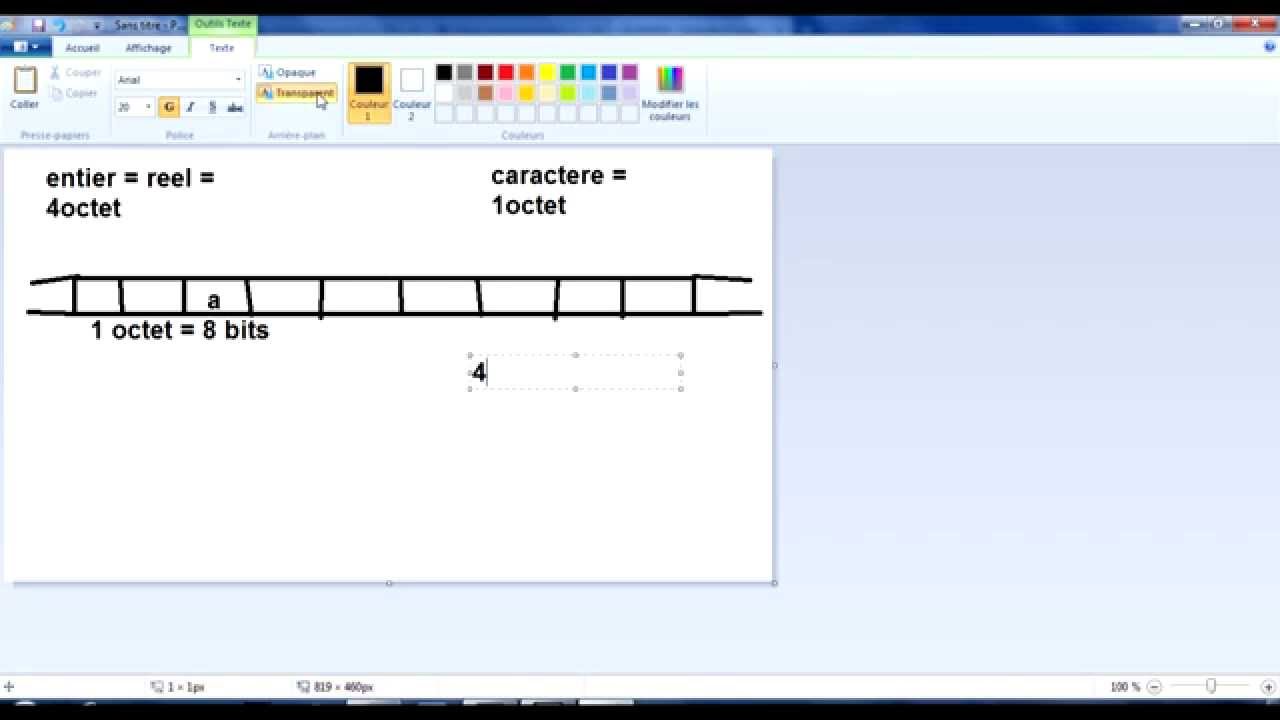The image size is (1280, 720).
Task: Pick the turquoise blue color swatch
Action: [588, 72]
